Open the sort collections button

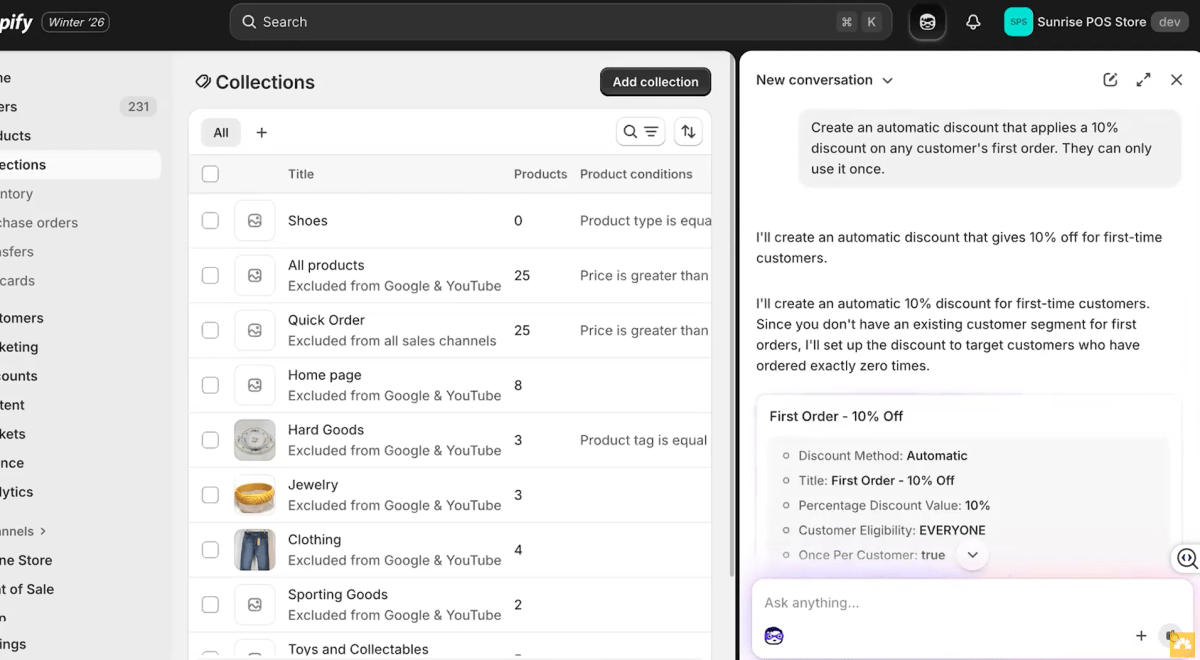pyautogui.click(x=688, y=132)
